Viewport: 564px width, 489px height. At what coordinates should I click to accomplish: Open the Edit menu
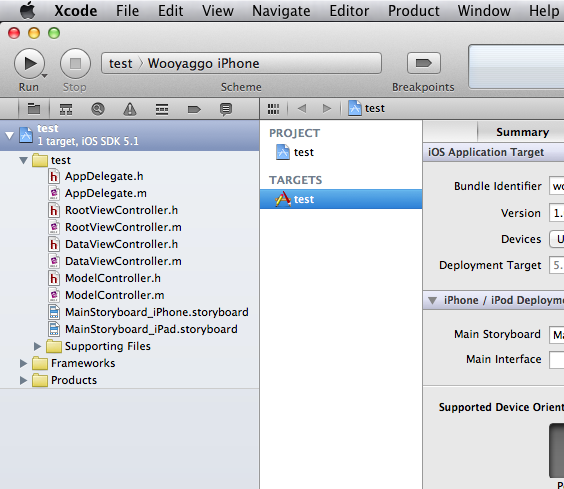click(170, 11)
